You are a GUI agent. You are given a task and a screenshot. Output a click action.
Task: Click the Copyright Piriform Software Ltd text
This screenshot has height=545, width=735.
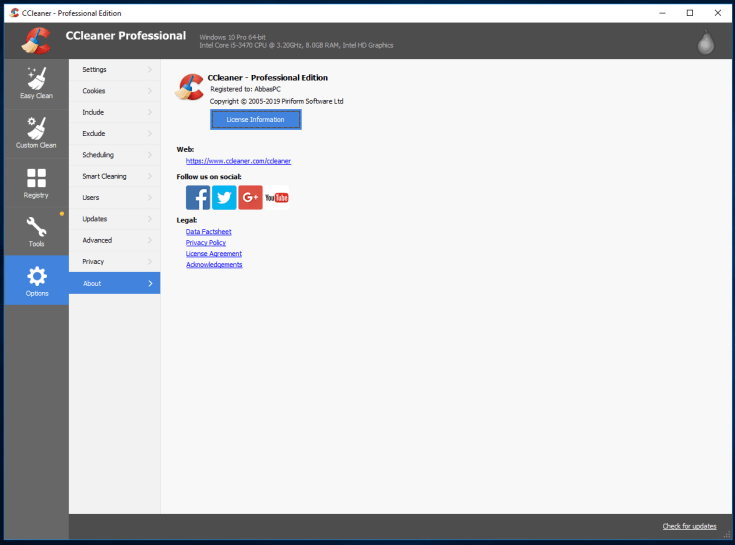pyautogui.click(x=277, y=101)
